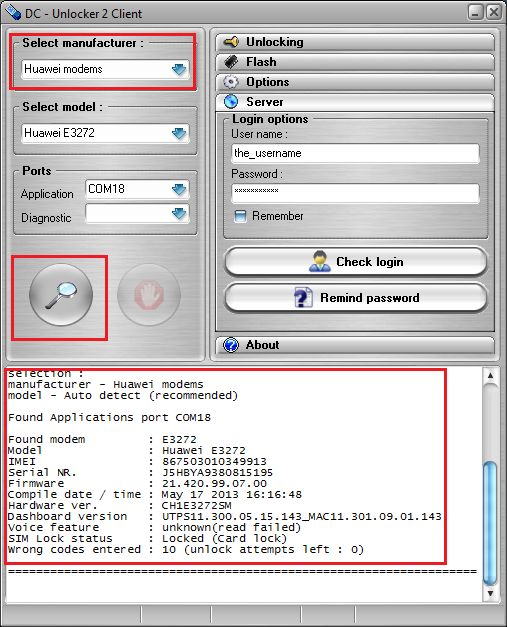The image size is (507, 627).
Task: Click the Check login button
Action: [x=356, y=262]
